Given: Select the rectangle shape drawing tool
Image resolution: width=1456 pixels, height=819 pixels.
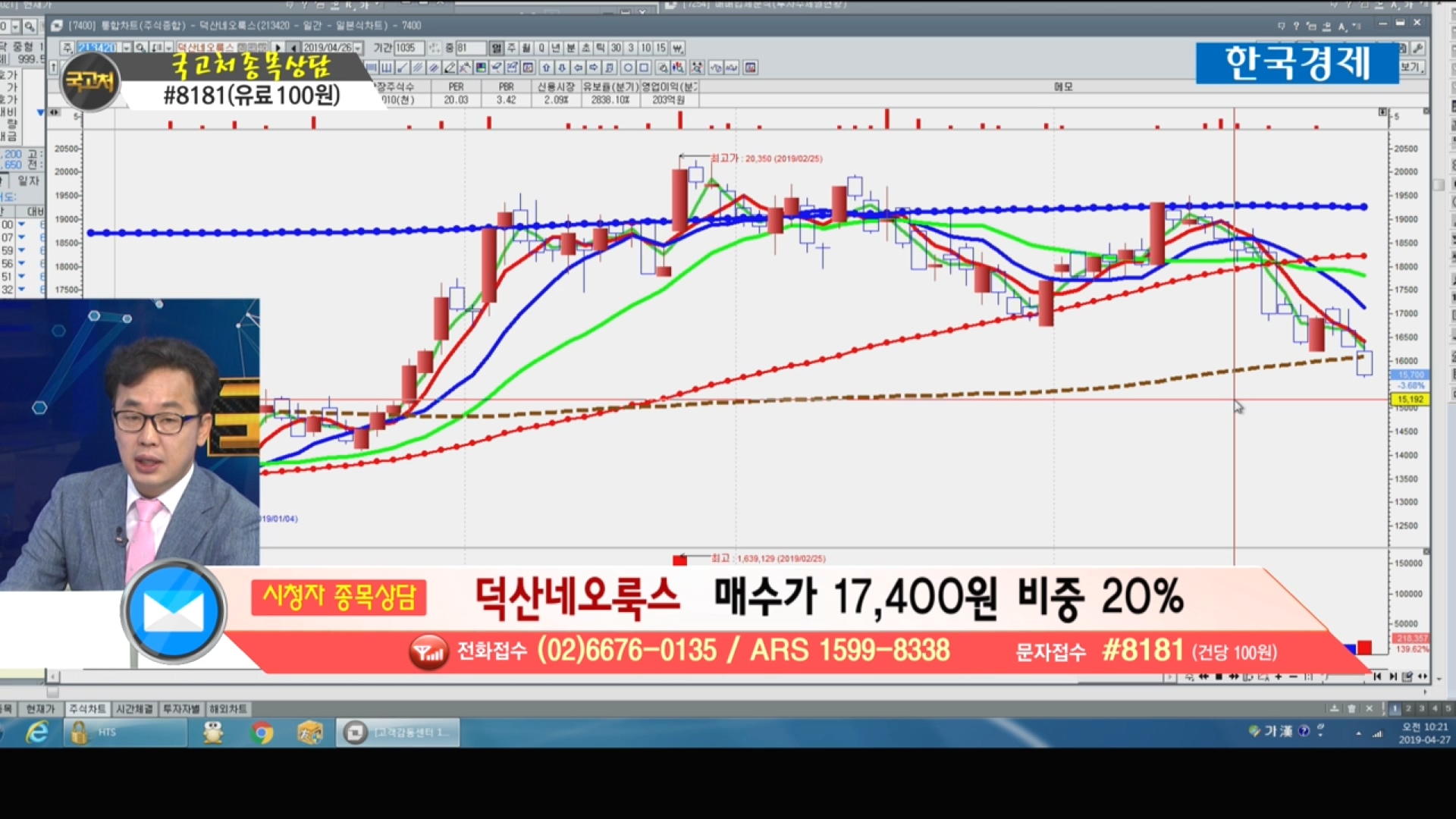Looking at the screenshot, I should click(644, 67).
